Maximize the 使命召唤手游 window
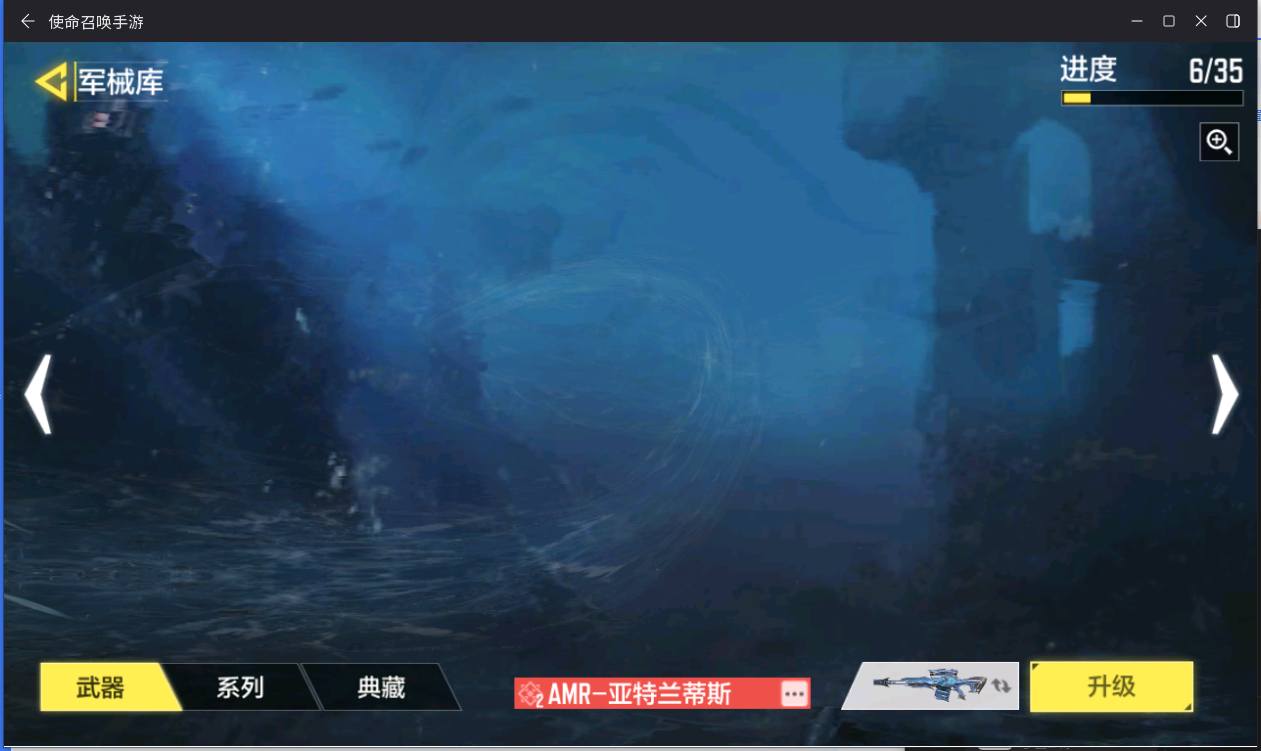Viewport: 1261px width, 751px height. coord(1168,21)
